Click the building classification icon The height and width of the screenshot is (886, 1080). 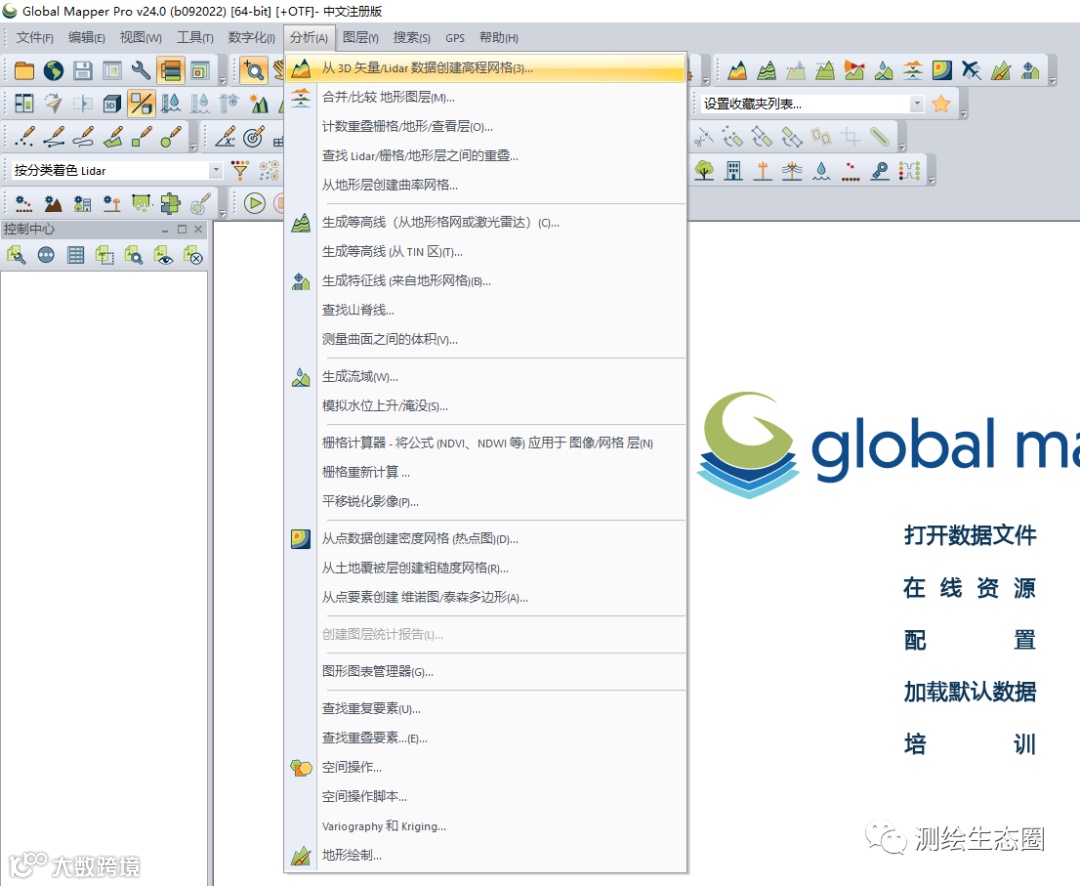click(734, 169)
